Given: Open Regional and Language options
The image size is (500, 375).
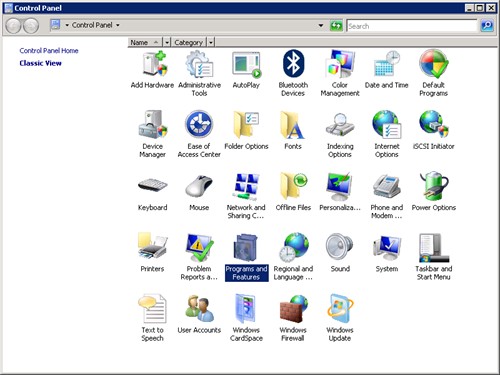Looking at the screenshot, I should tap(293, 257).
